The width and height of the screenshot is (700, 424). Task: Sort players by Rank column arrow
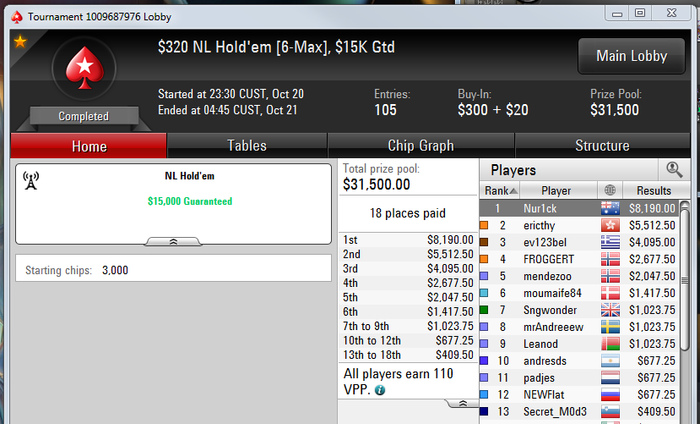pyautogui.click(x=513, y=191)
